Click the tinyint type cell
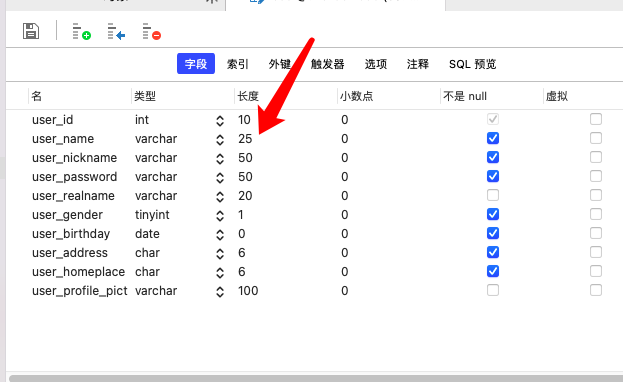 point(152,215)
